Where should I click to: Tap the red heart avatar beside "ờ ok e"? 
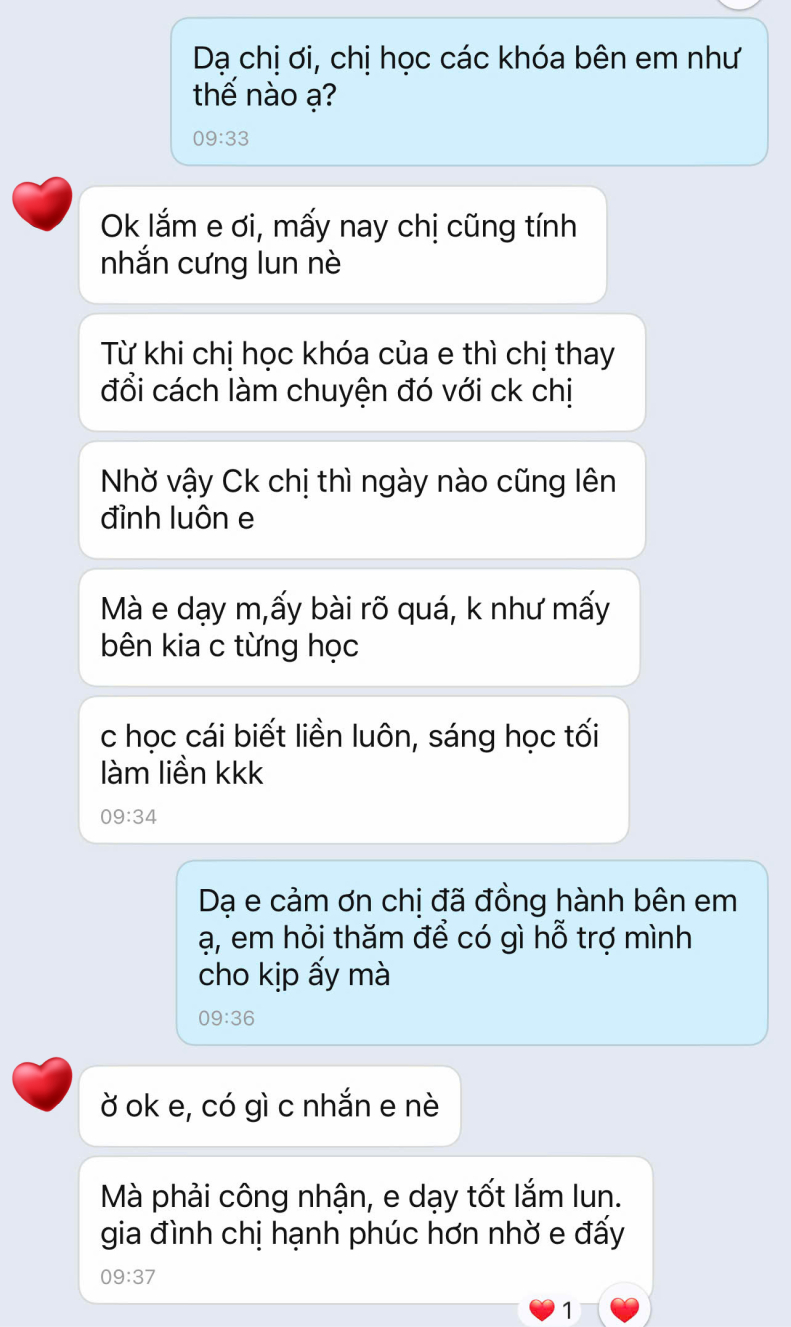point(42,1084)
